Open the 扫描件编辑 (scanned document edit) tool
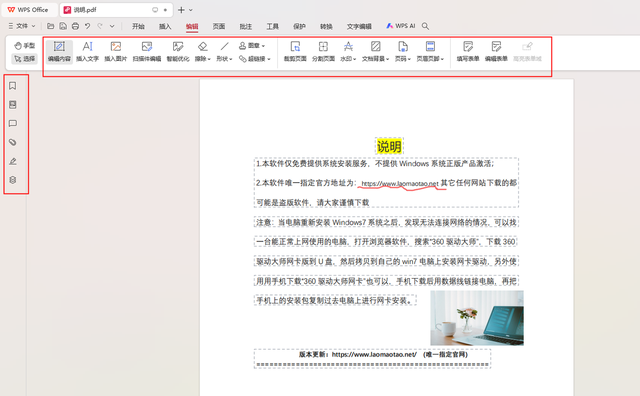Viewport: 640px width, 396px height. pyautogui.click(x=147, y=51)
